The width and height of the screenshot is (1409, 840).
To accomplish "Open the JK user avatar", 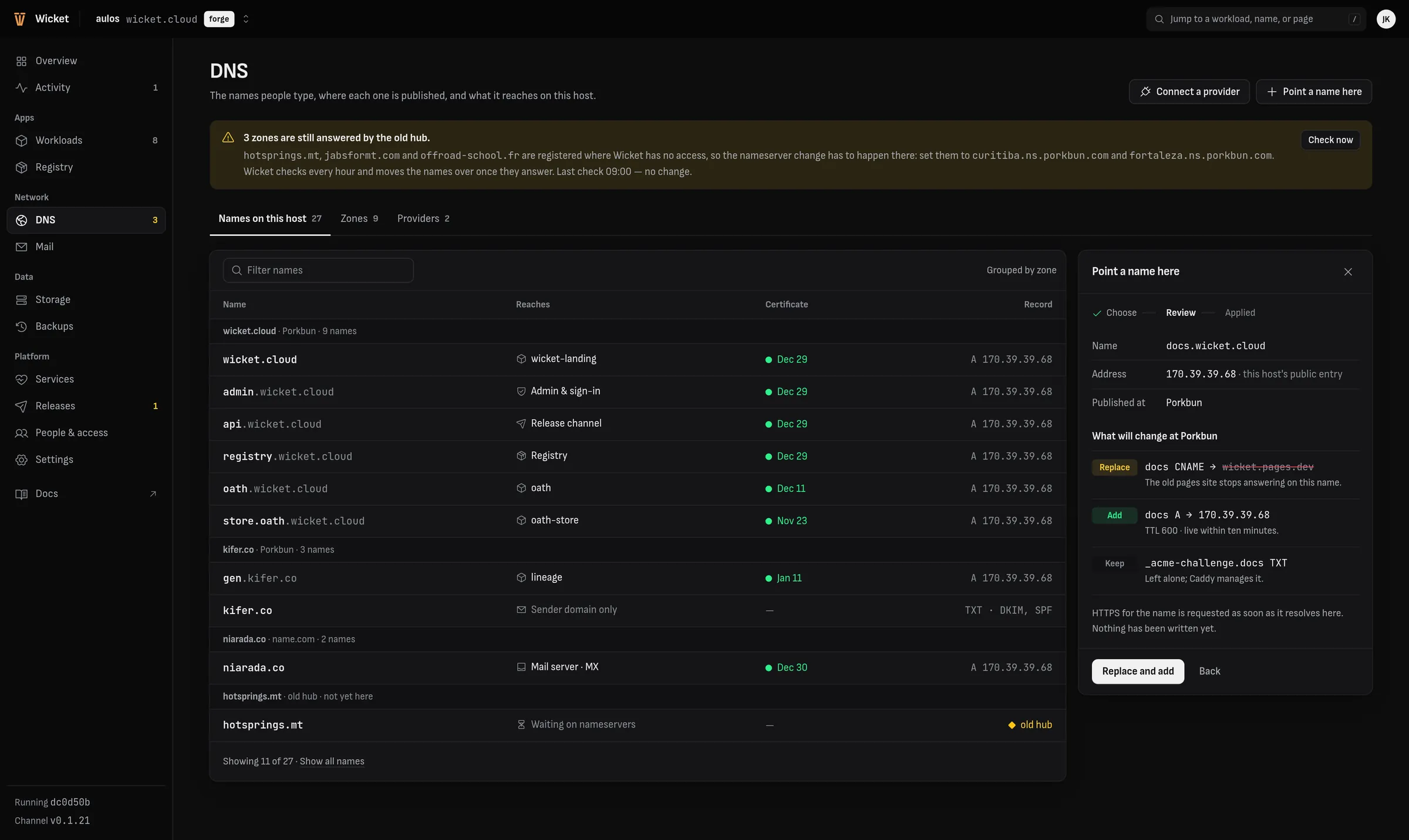I will click(x=1386, y=19).
